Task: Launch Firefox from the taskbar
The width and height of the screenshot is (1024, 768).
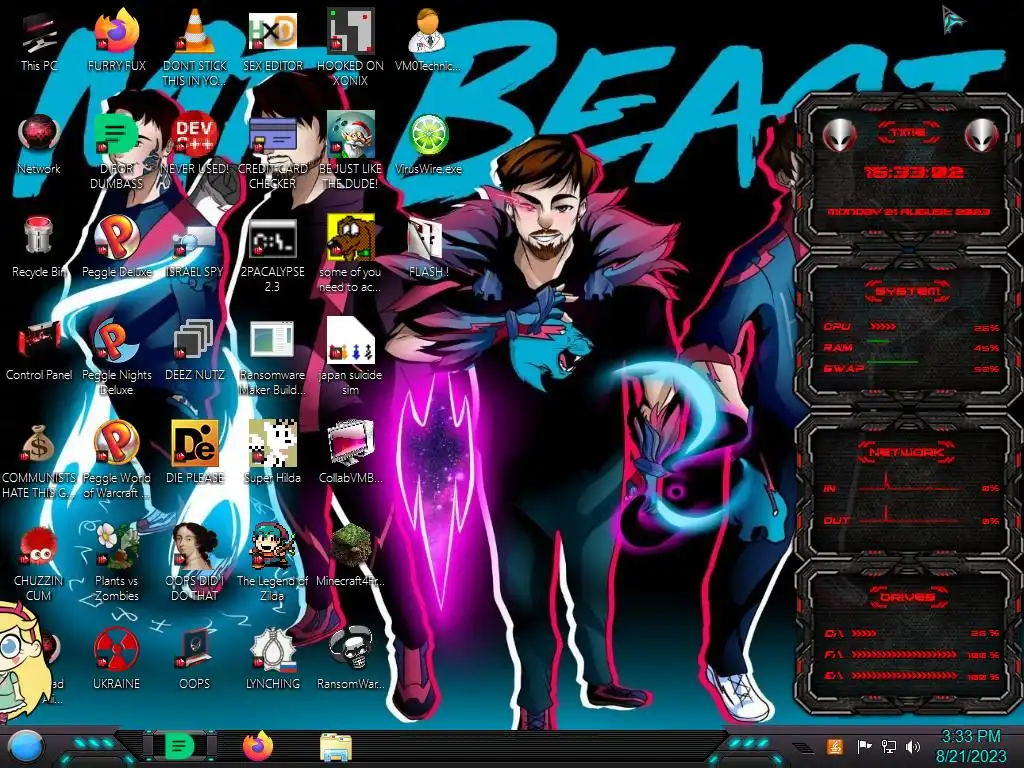Action: pyautogui.click(x=258, y=746)
